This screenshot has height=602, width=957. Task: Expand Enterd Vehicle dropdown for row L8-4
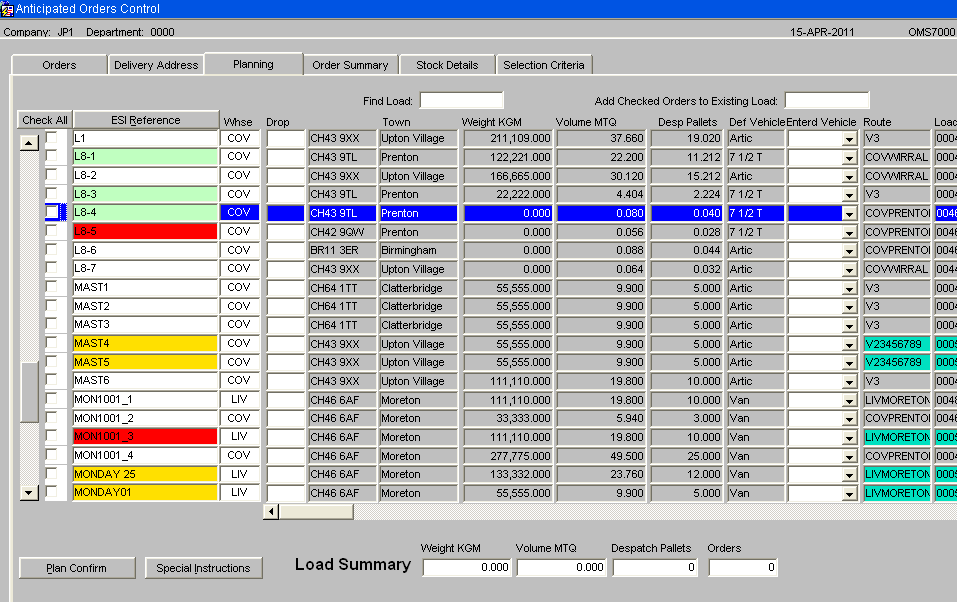pos(849,214)
